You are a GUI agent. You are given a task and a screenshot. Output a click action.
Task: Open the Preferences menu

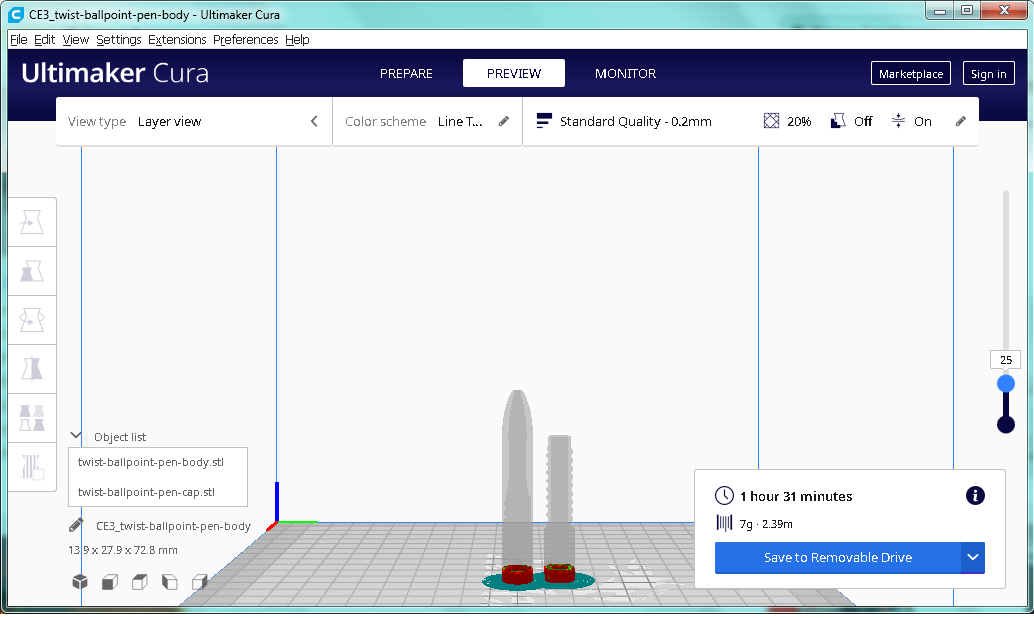point(245,40)
